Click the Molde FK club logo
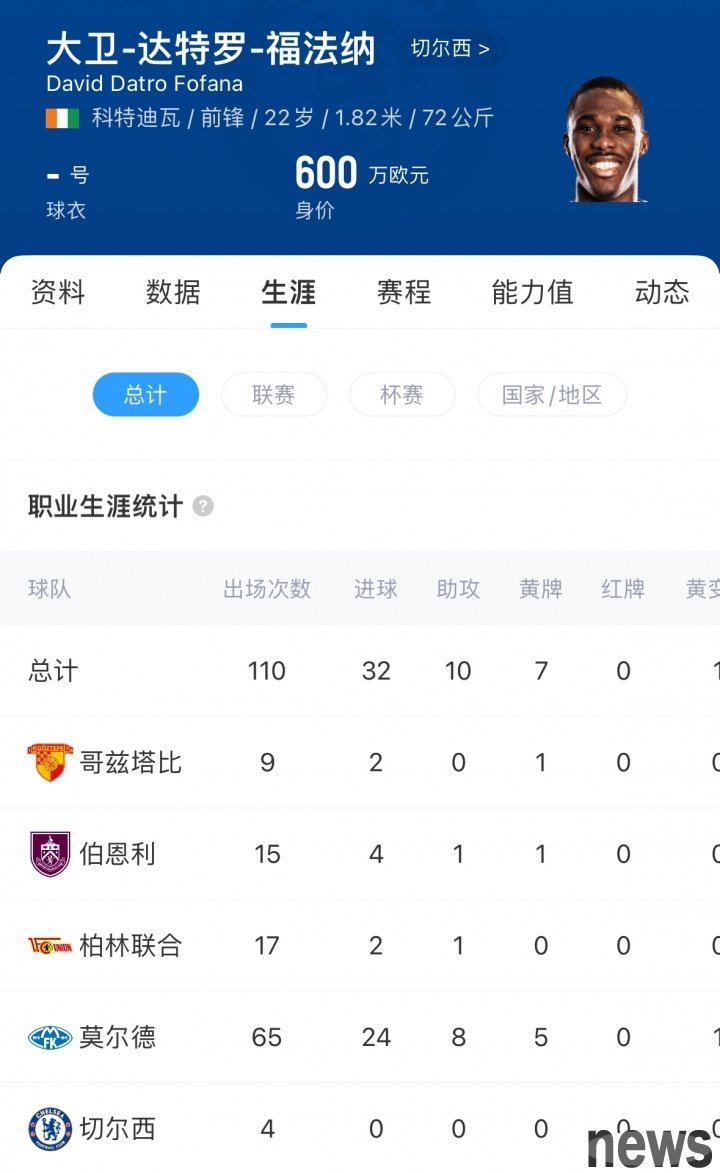The image size is (720, 1173). pyautogui.click(x=49, y=1037)
